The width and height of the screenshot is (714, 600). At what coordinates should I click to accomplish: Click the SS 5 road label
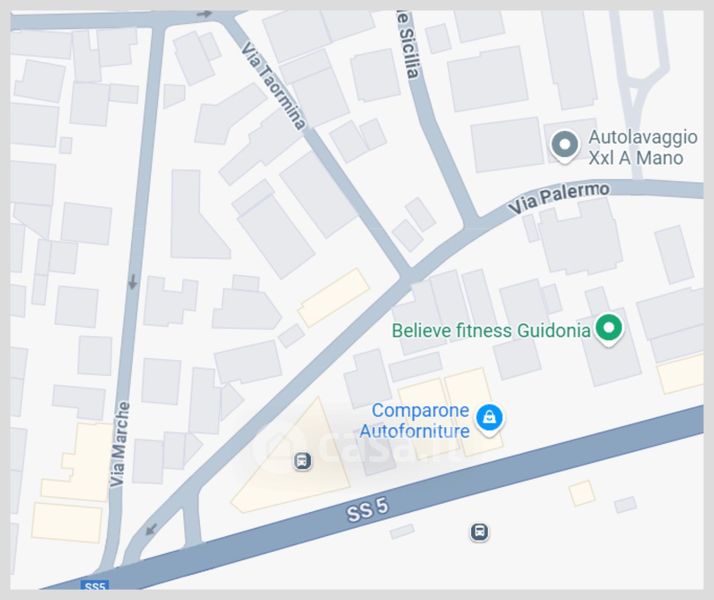click(367, 510)
